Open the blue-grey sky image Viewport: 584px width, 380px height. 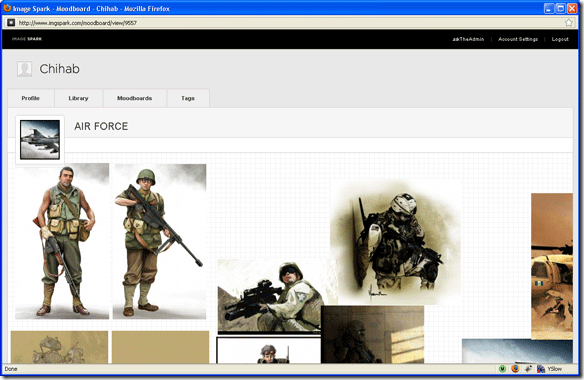pyautogui.click(x=517, y=351)
